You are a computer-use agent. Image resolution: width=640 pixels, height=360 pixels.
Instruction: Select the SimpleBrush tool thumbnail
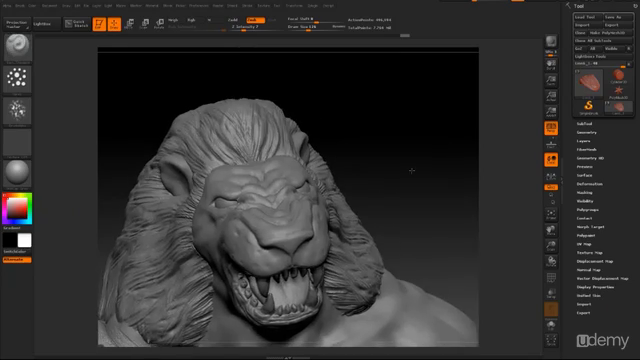click(x=588, y=107)
